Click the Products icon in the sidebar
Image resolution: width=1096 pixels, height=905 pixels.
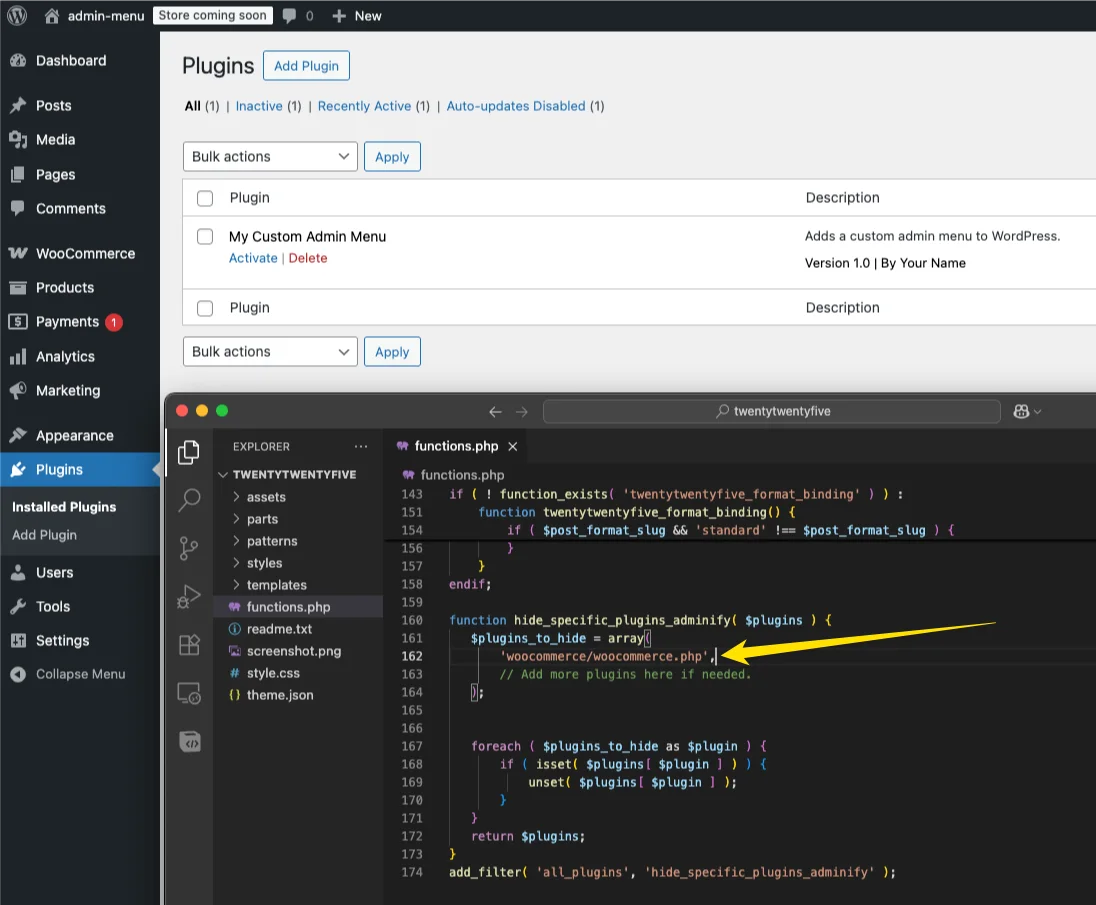(x=18, y=287)
